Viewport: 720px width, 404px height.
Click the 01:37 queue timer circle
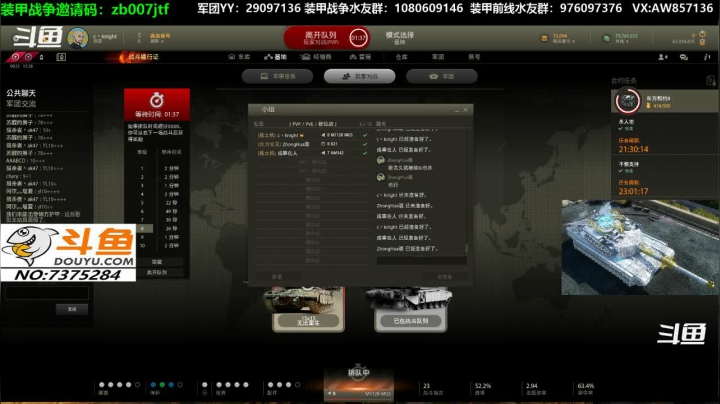[x=359, y=38]
